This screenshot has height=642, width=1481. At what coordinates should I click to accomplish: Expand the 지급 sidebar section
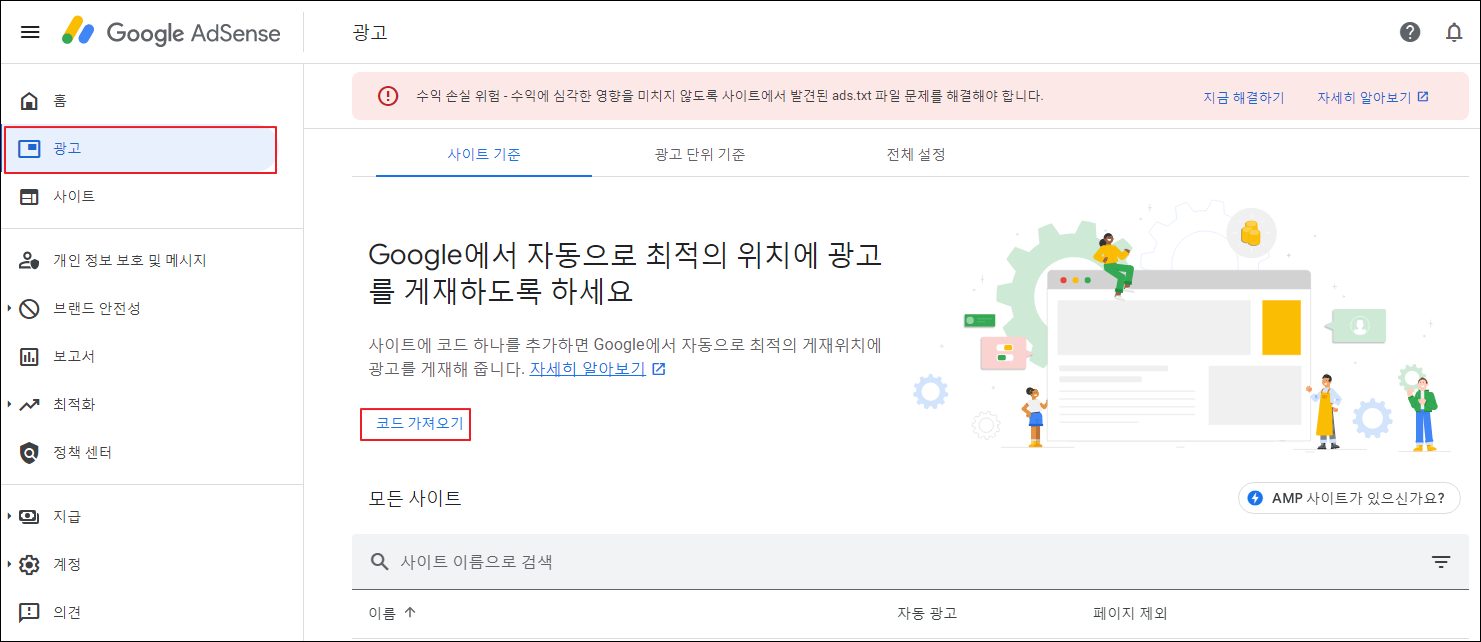9,516
